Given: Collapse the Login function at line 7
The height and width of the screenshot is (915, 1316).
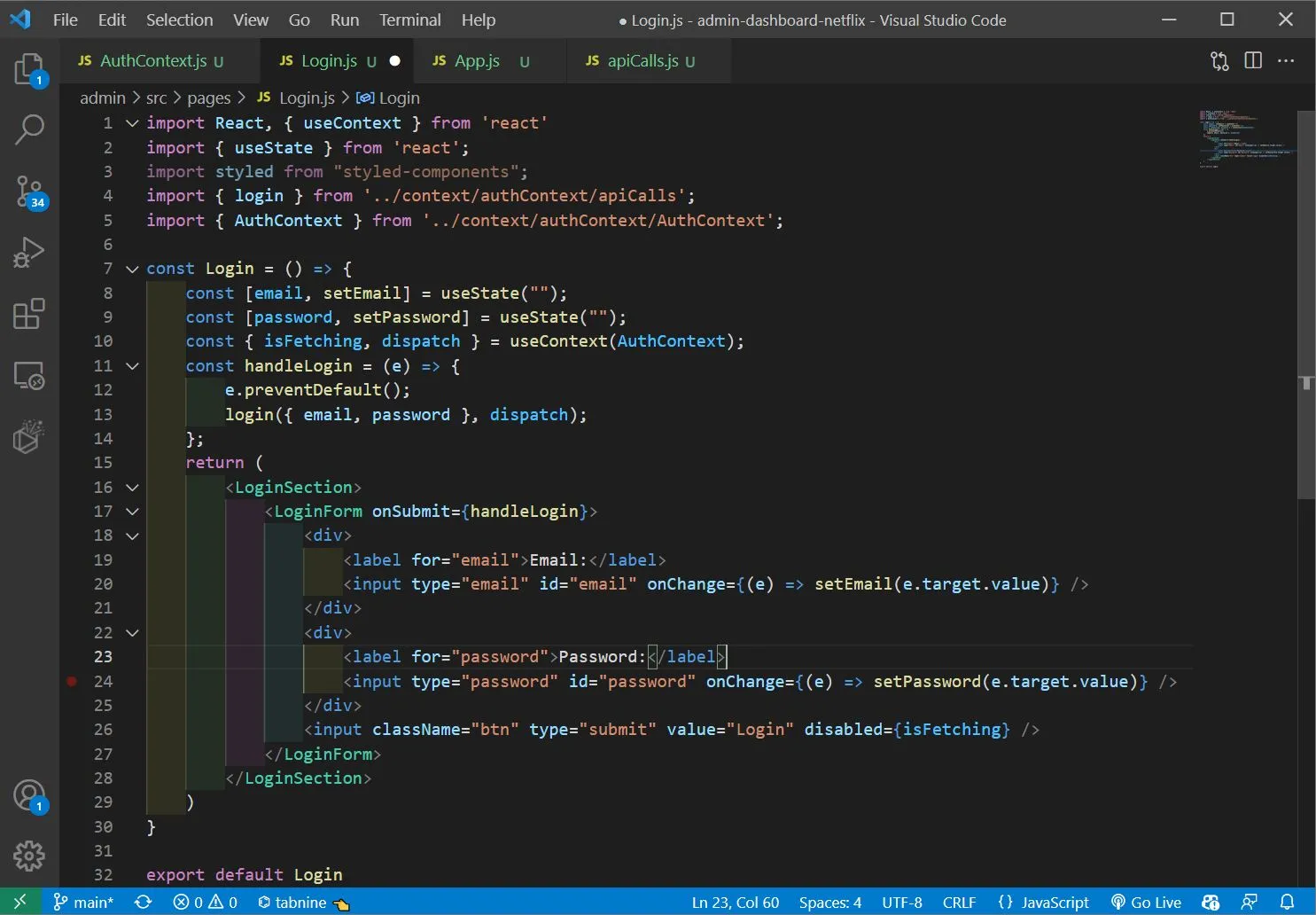Looking at the screenshot, I should coord(132,269).
